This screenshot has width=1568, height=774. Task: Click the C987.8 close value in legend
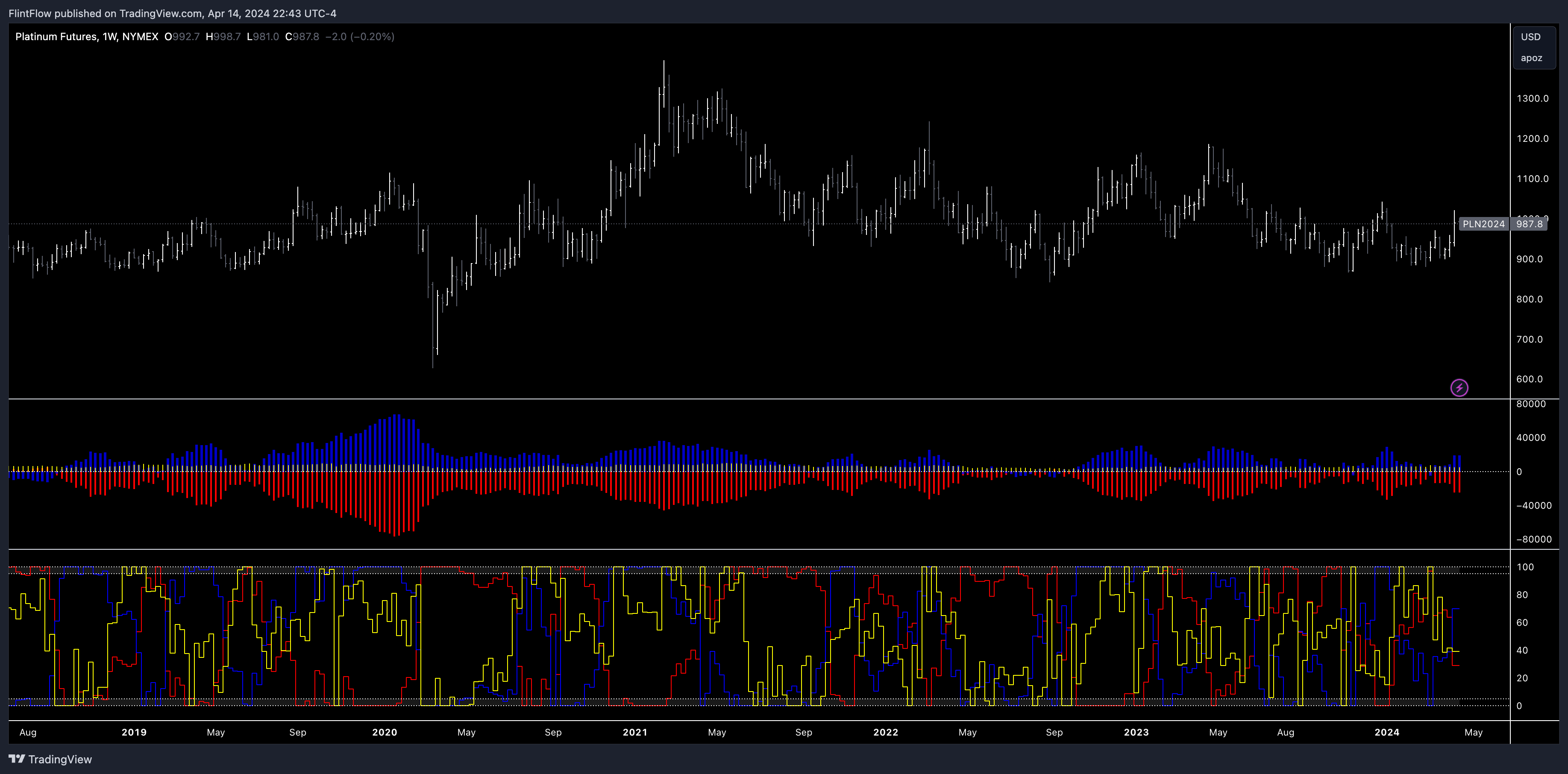[302, 36]
